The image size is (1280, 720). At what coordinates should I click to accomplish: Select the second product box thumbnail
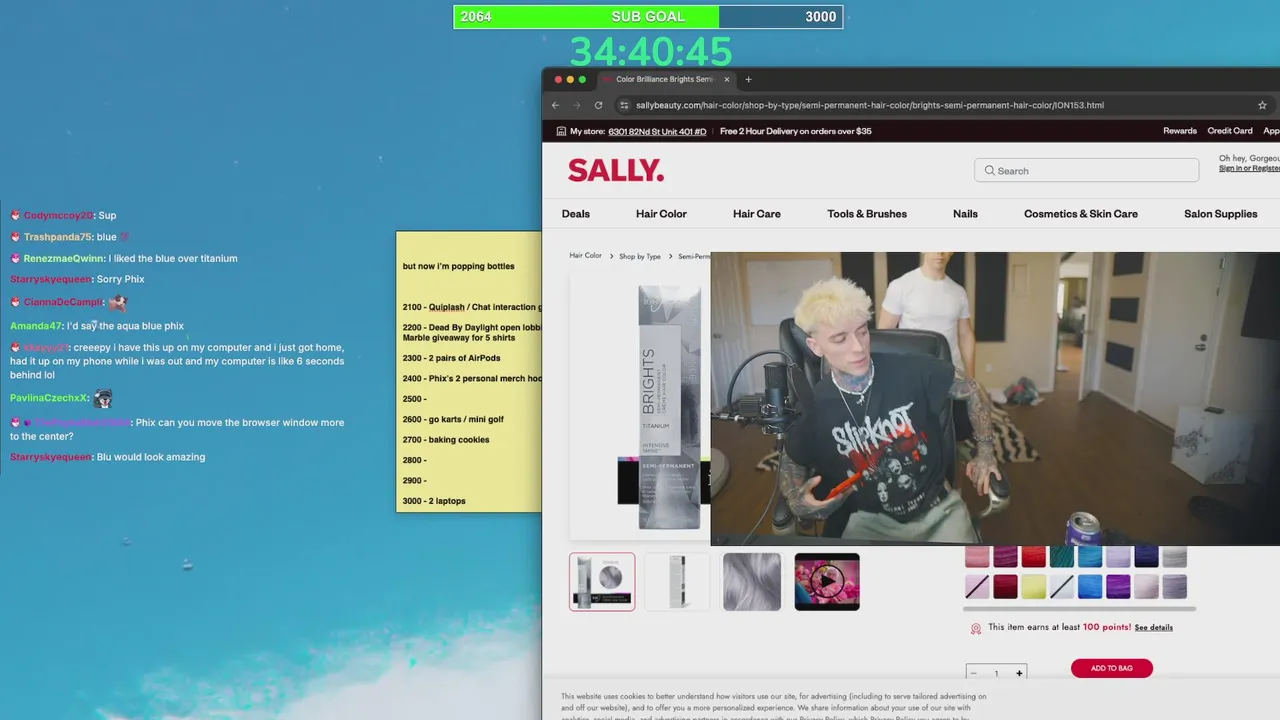[x=677, y=581]
